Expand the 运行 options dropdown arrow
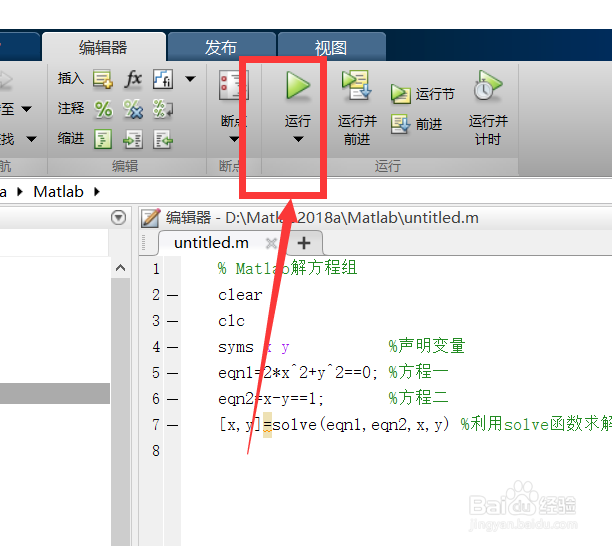 [298, 139]
